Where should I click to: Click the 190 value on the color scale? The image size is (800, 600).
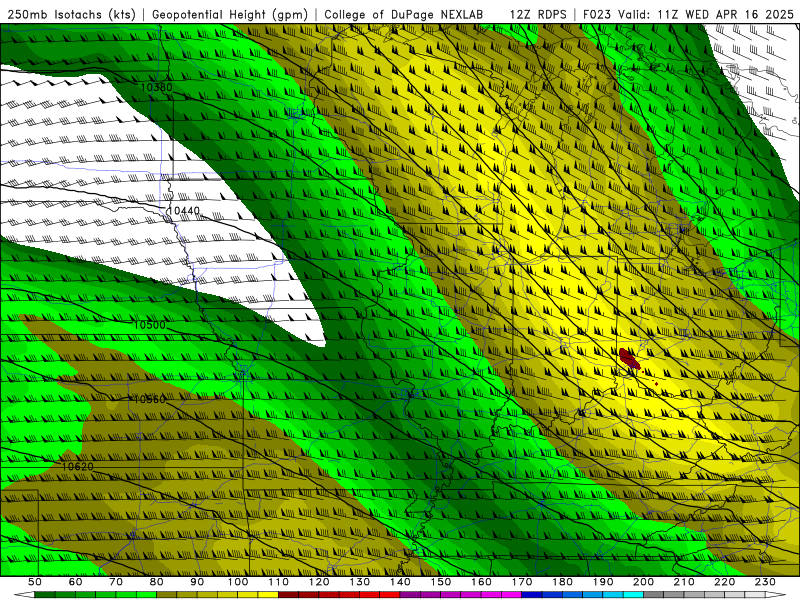click(x=603, y=582)
